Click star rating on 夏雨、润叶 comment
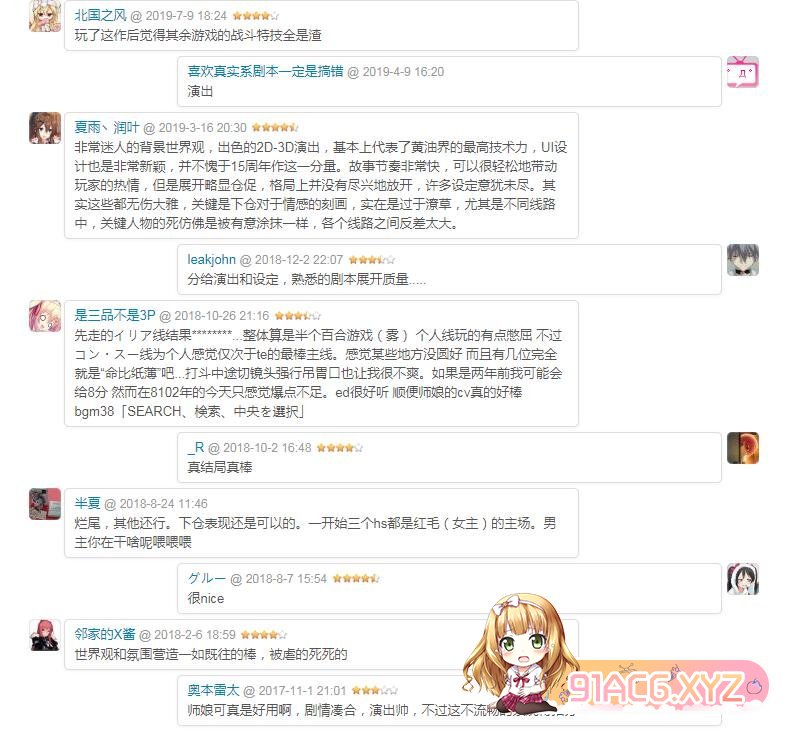The width and height of the screenshot is (801, 736). click(x=275, y=128)
